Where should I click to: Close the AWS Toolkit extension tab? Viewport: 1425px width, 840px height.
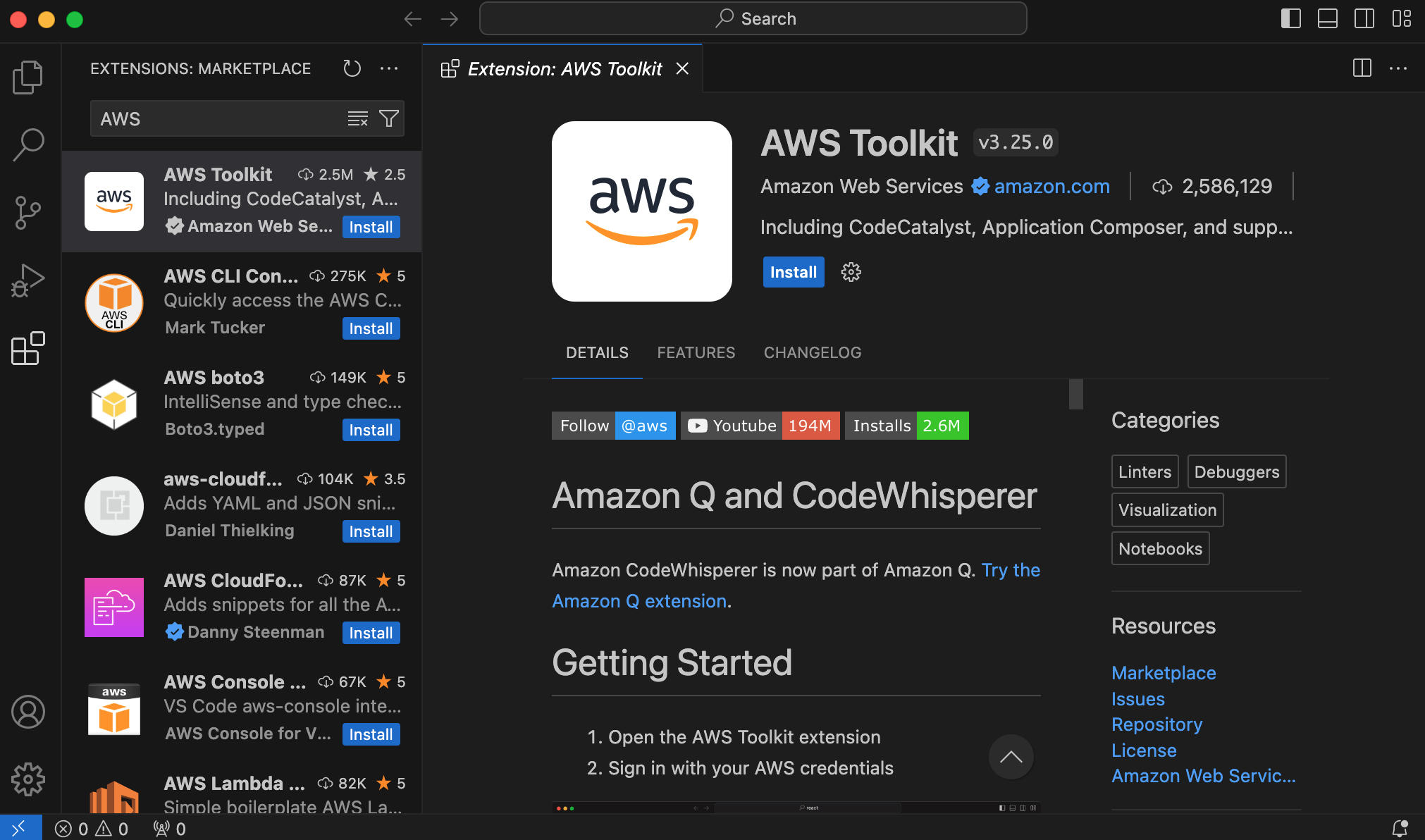682,68
